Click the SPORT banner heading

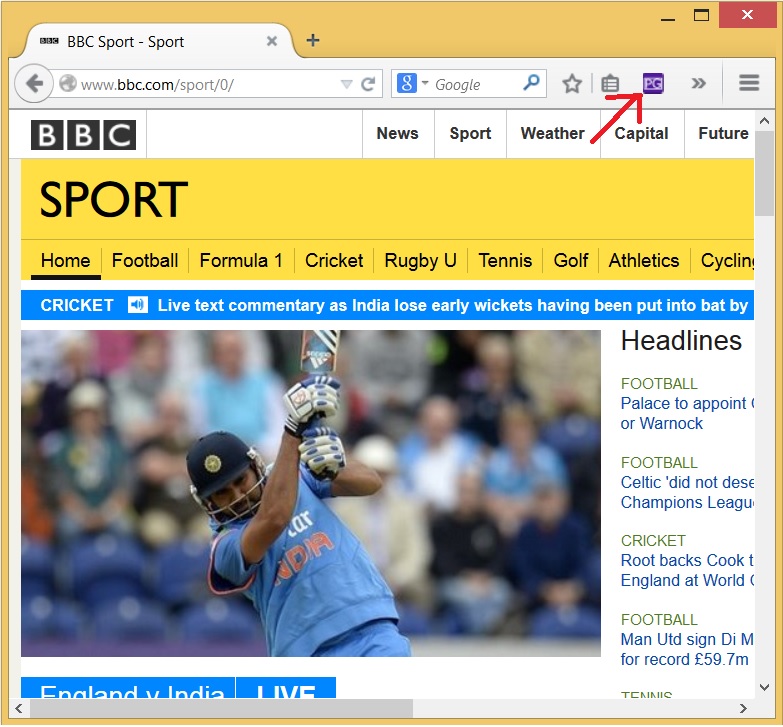pos(113,200)
